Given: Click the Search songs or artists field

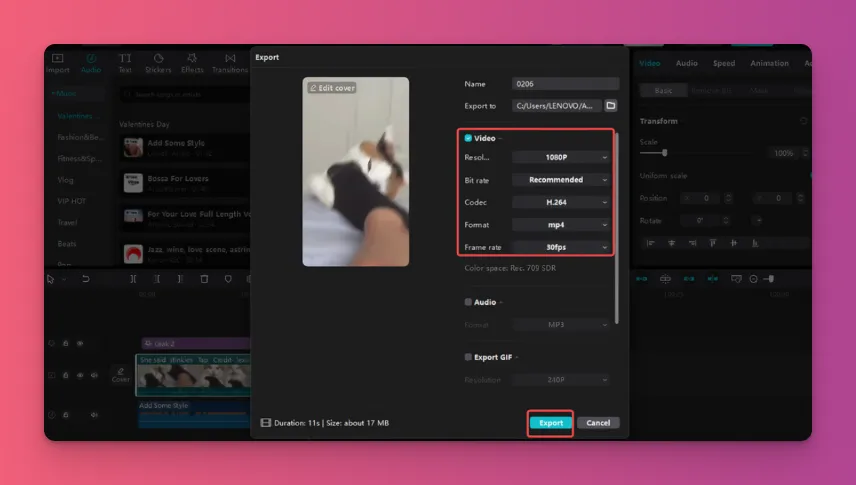Looking at the screenshot, I should coord(185,94).
